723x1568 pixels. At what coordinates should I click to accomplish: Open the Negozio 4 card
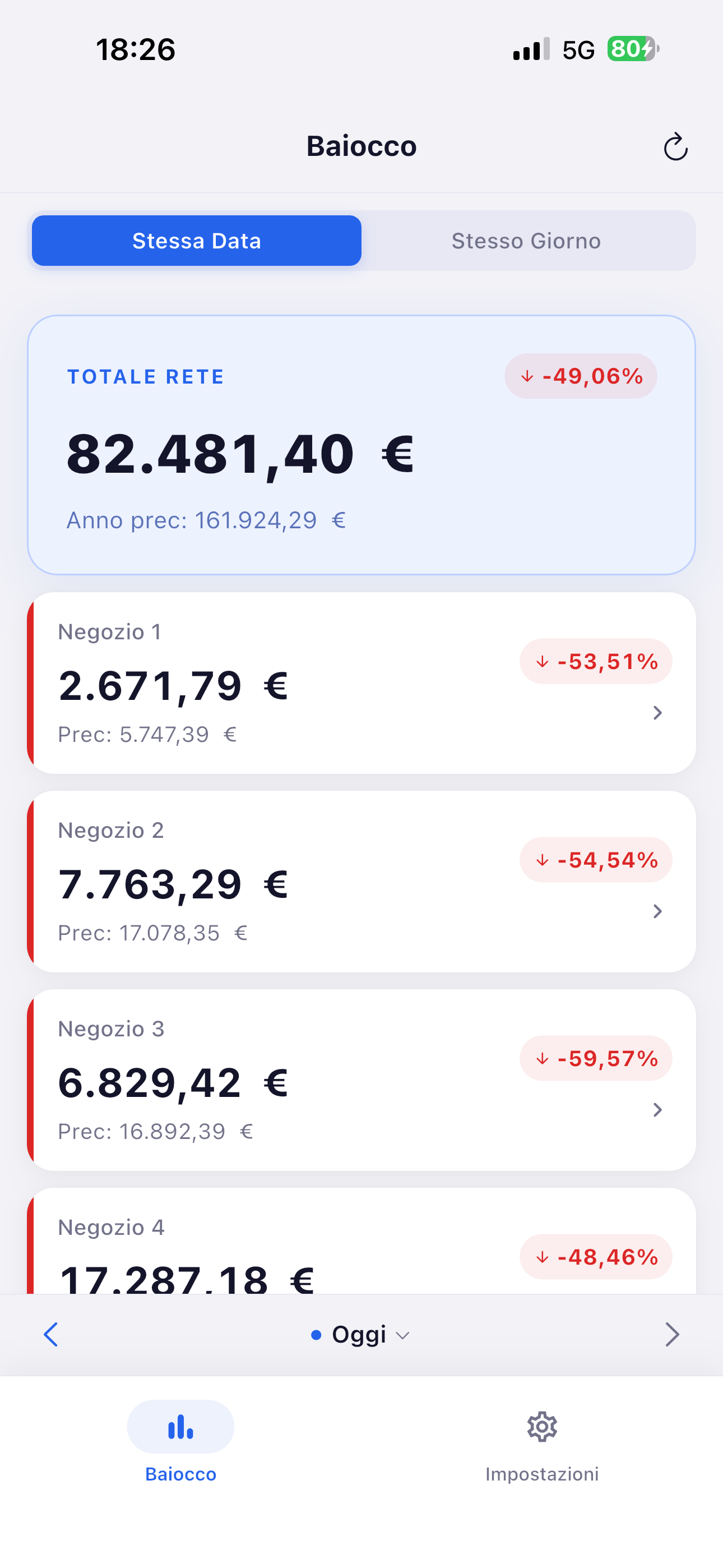click(361, 1241)
